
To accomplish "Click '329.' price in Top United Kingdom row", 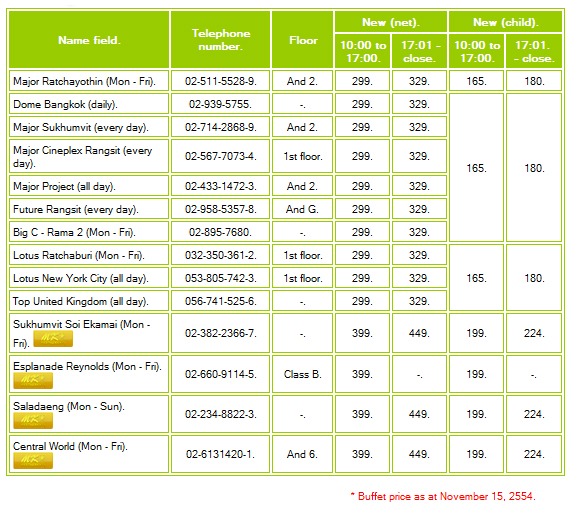I will click(419, 302).
